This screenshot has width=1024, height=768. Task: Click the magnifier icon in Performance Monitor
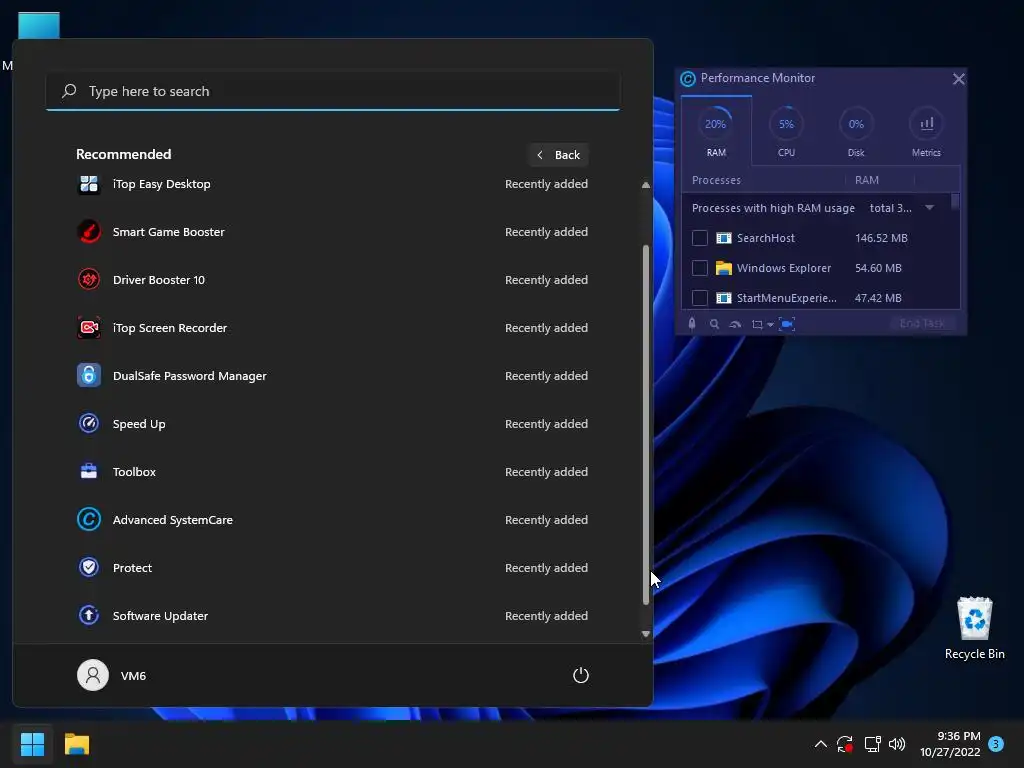[x=714, y=324]
